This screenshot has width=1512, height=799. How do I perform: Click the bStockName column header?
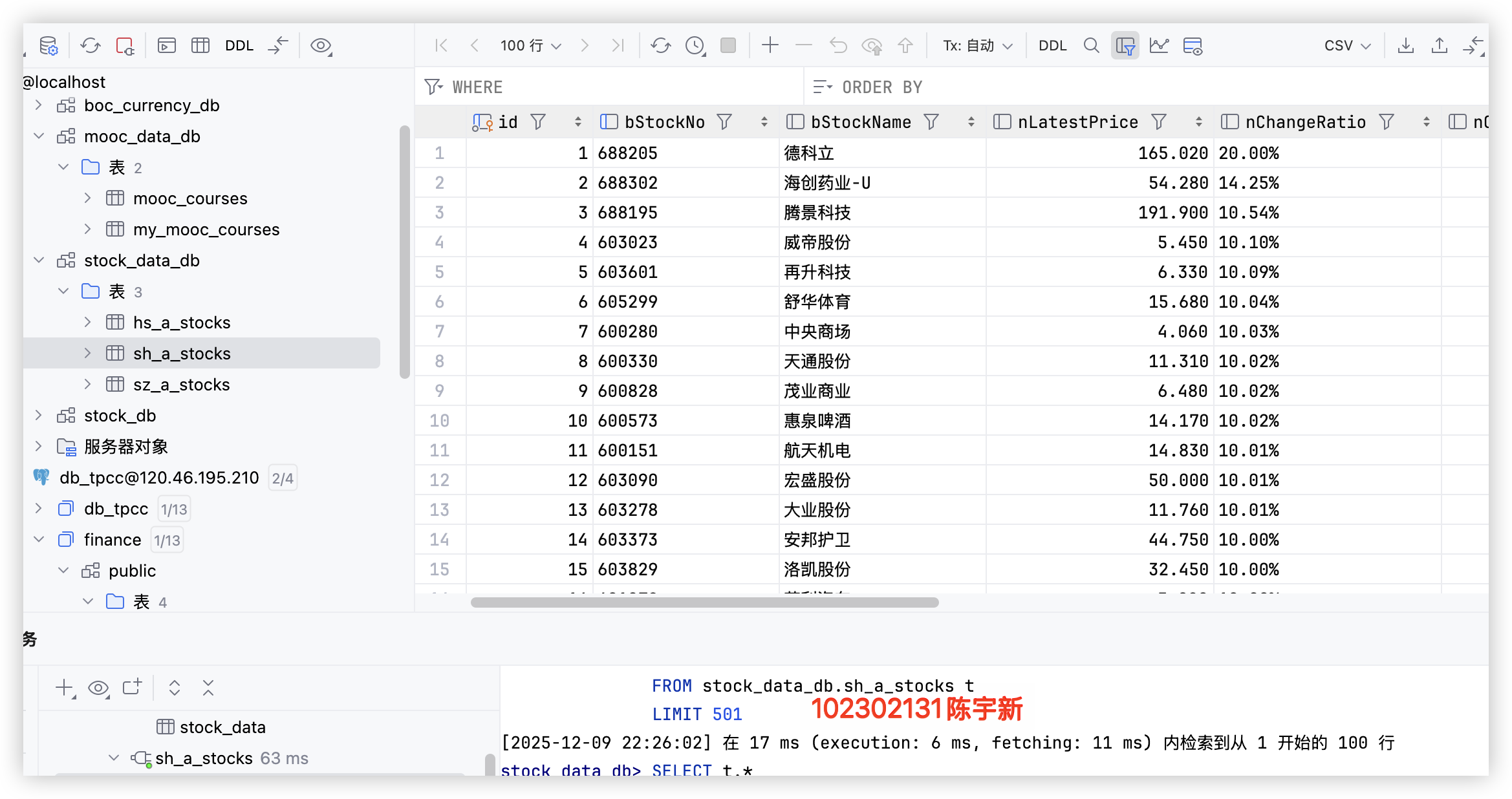coord(860,122)
